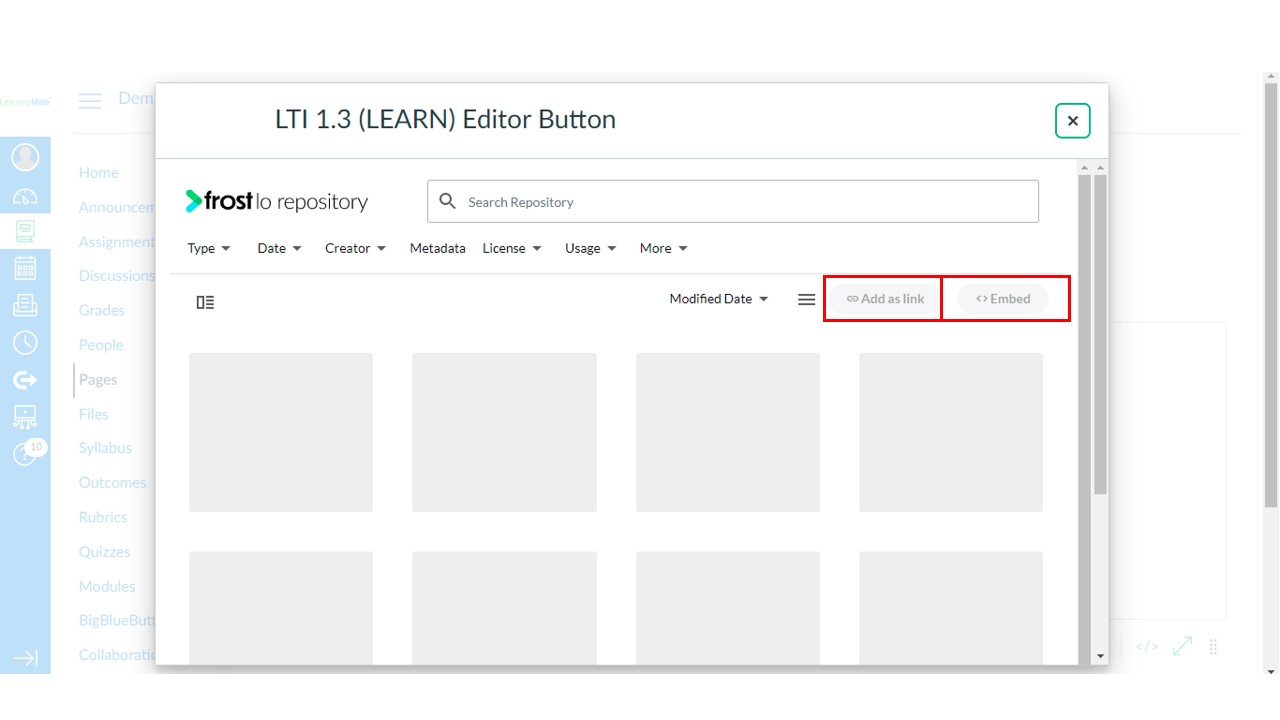
Task: Go to Home in course menu
Action: [x=99, y=173]
